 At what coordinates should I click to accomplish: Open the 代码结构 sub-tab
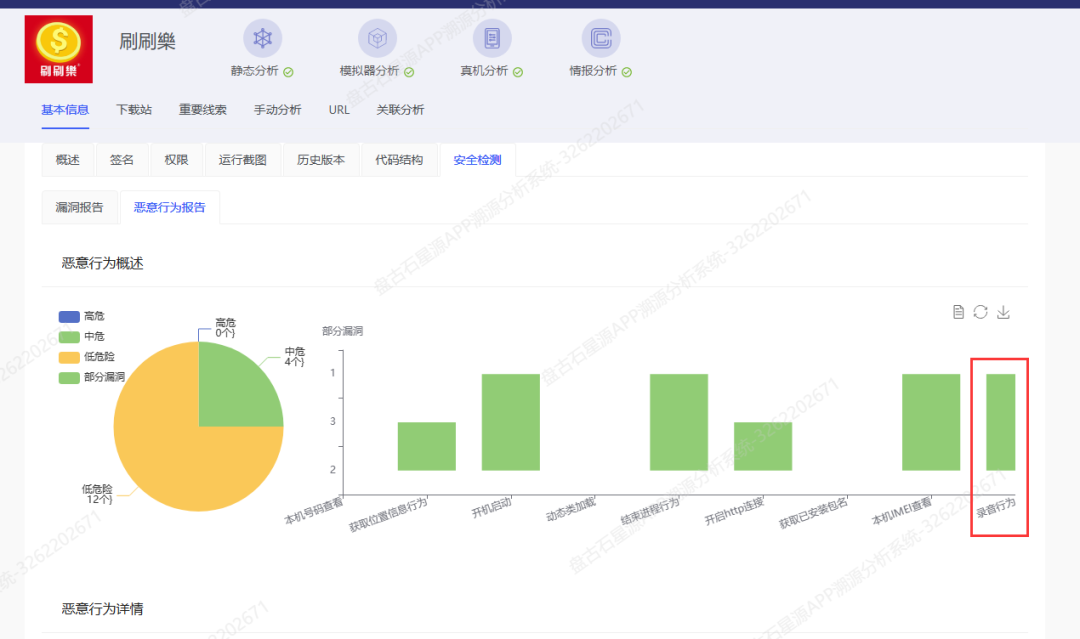point(399,160)
